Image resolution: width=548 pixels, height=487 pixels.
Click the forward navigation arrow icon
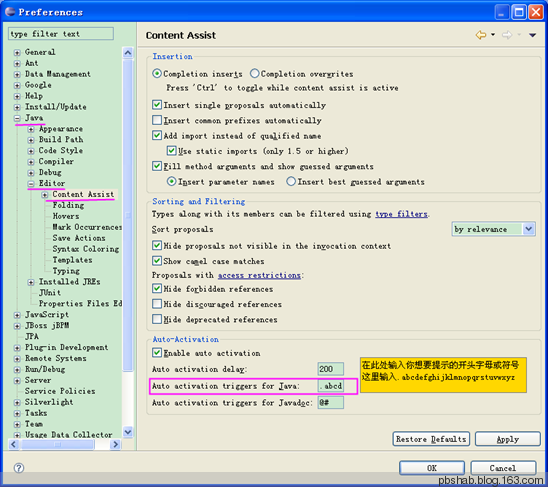pos(507,35)
